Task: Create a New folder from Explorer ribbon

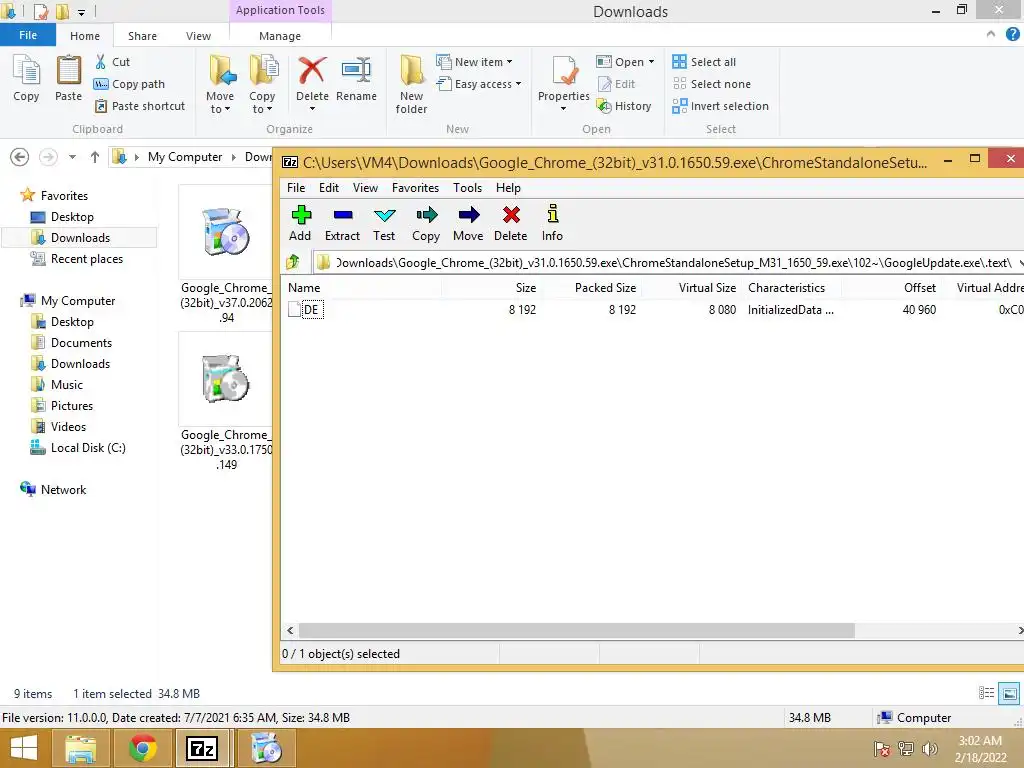Action: (411, 85)
